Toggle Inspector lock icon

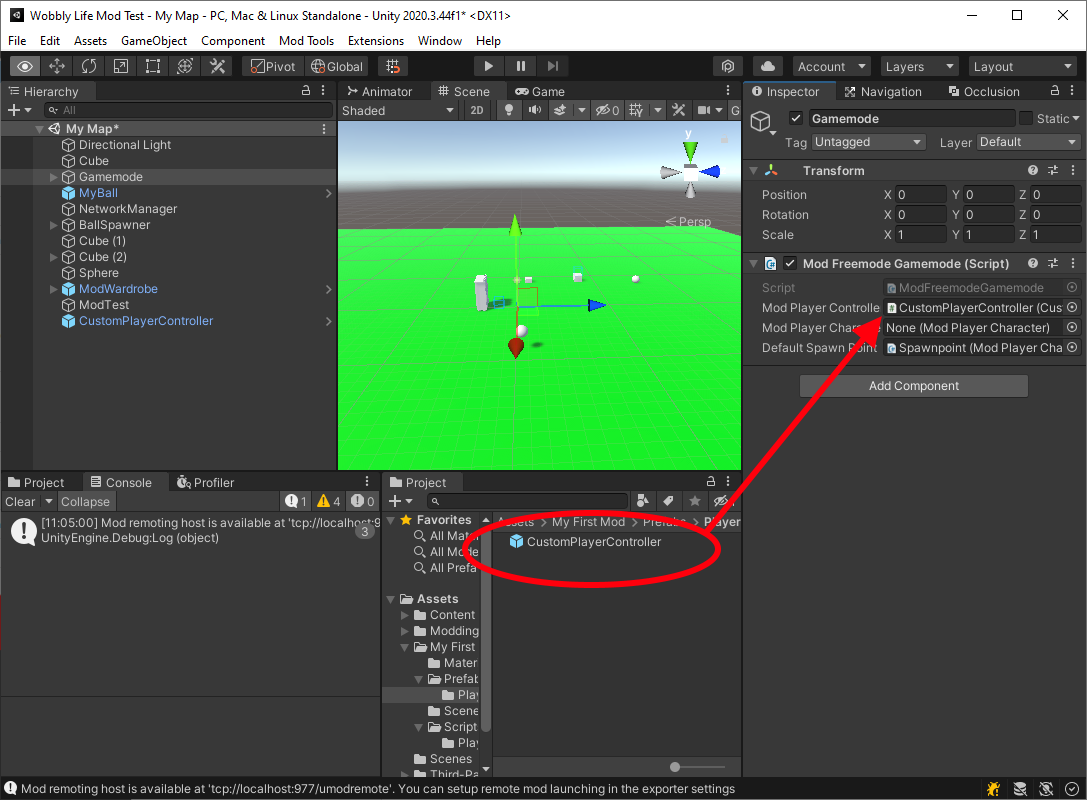tap(1054, 91)
